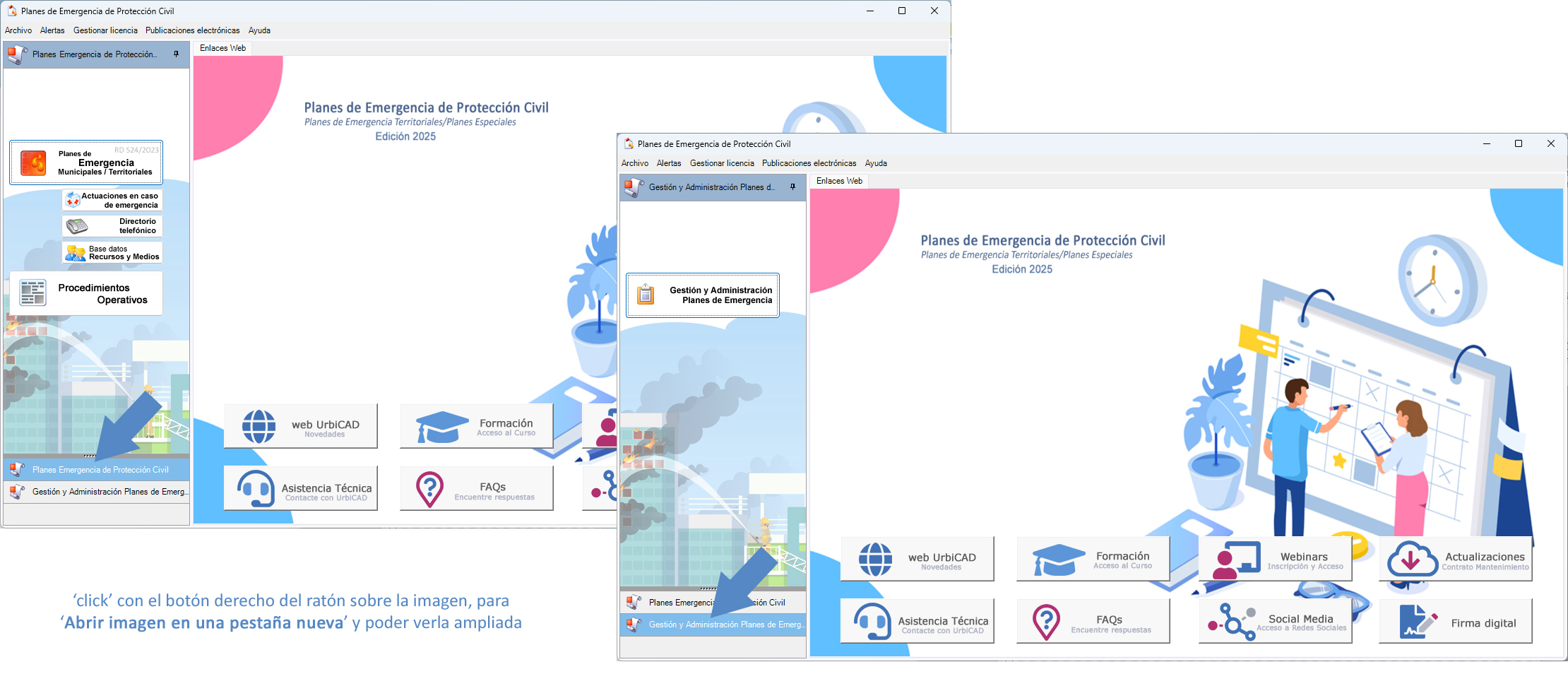The height and width of the screenshot is (674, 1568).
Task: Click the fire icon of Planes de Emergencia
Action: (x=33, y=162)
